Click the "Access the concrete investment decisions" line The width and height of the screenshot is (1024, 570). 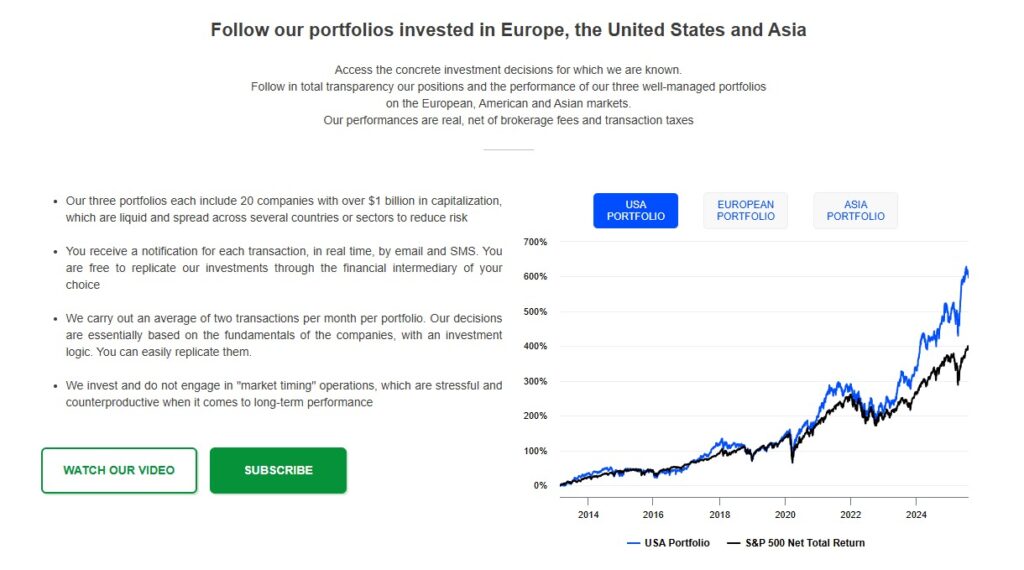coord(508,70)
